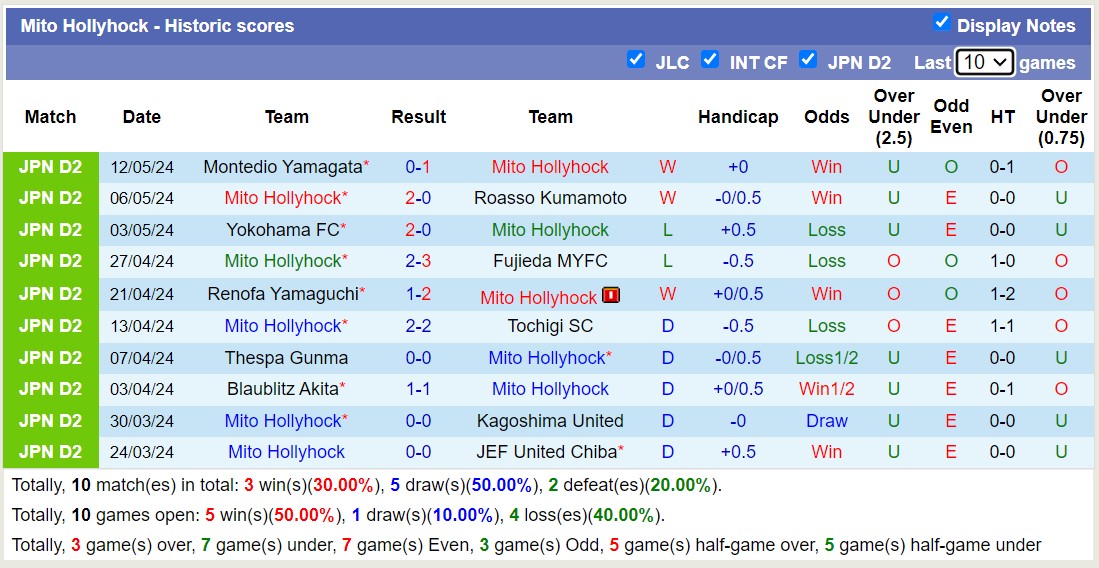Click JPN D2 league label in first row
Viewport: 1099px width, 568px height.
click(x=50, y=167)
